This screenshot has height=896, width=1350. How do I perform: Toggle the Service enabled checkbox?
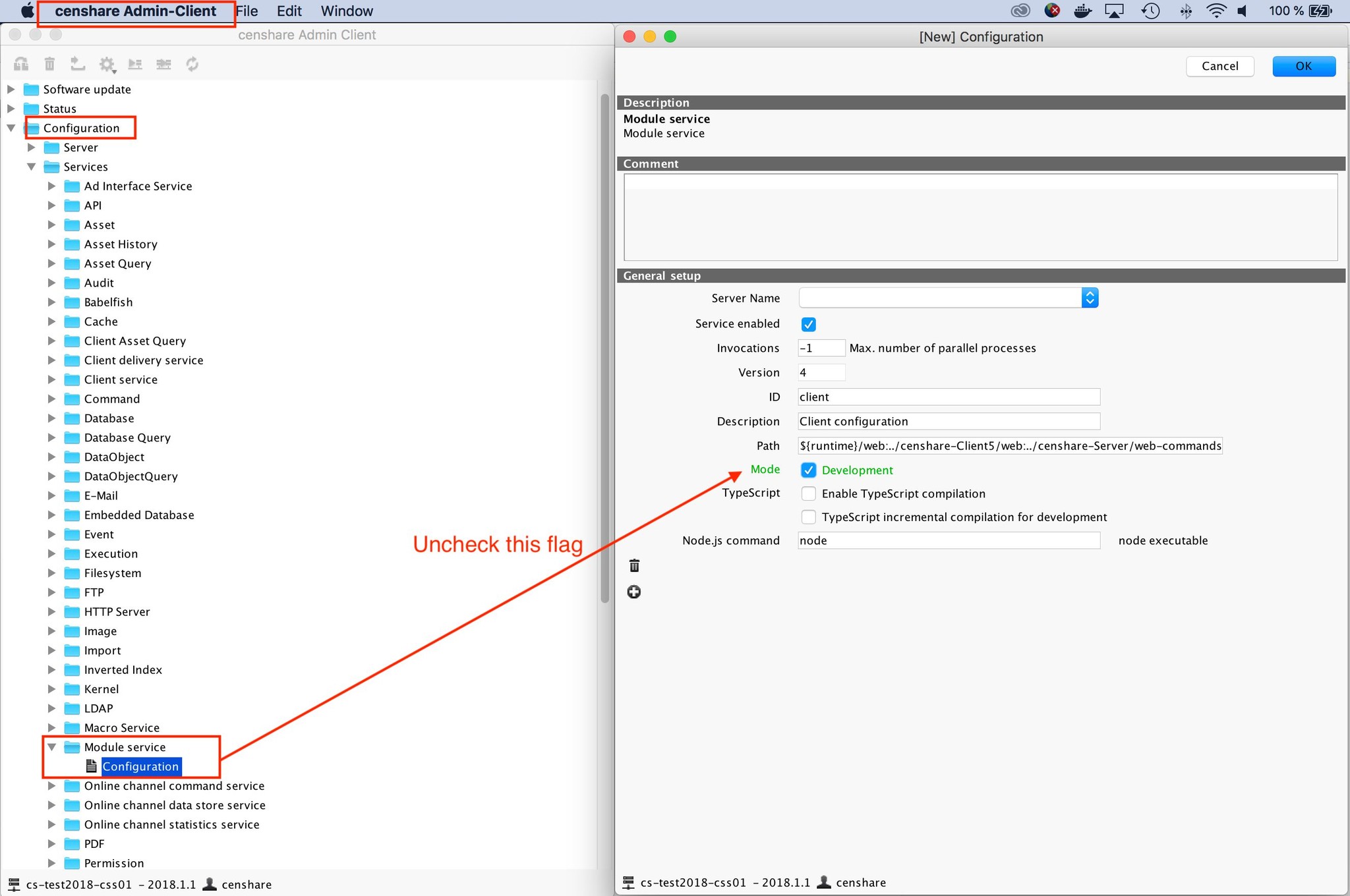coord(809,324)
